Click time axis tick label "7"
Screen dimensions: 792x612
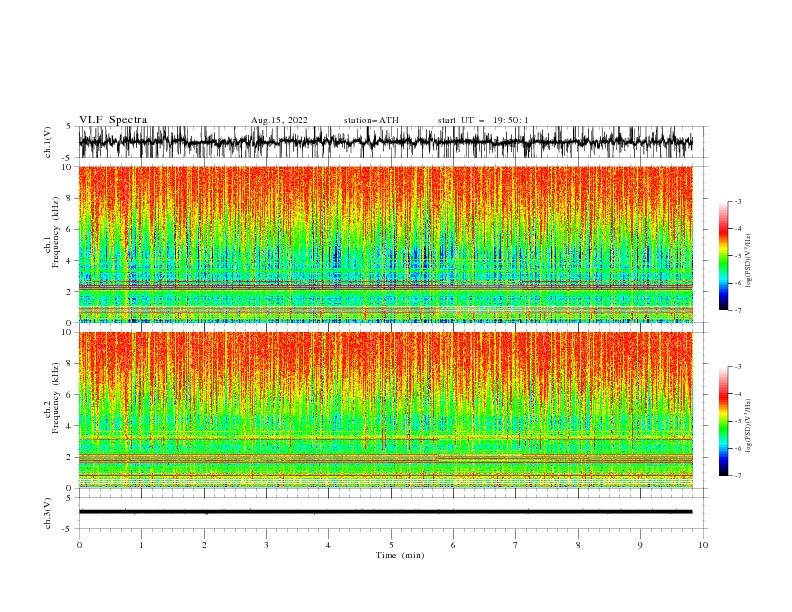516,545
